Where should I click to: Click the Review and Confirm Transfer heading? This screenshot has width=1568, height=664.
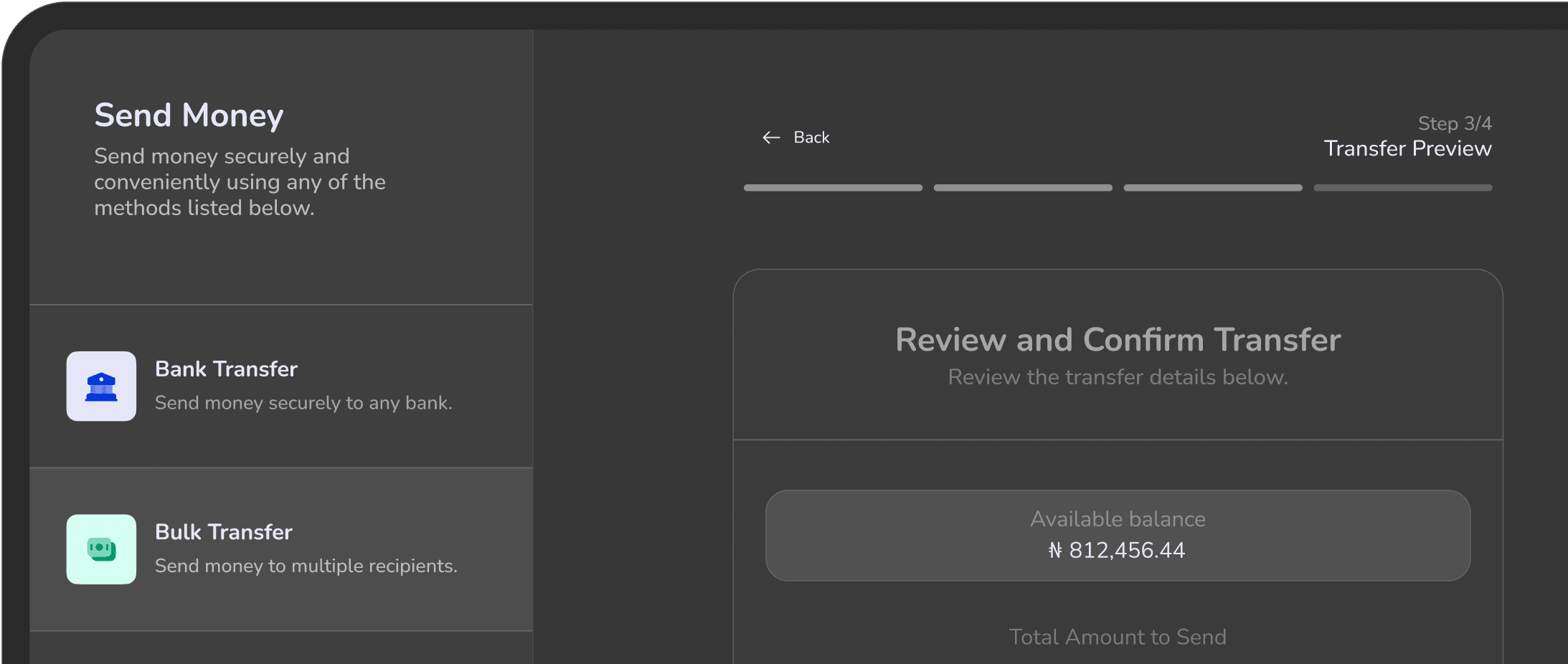tap(1118, 340)
